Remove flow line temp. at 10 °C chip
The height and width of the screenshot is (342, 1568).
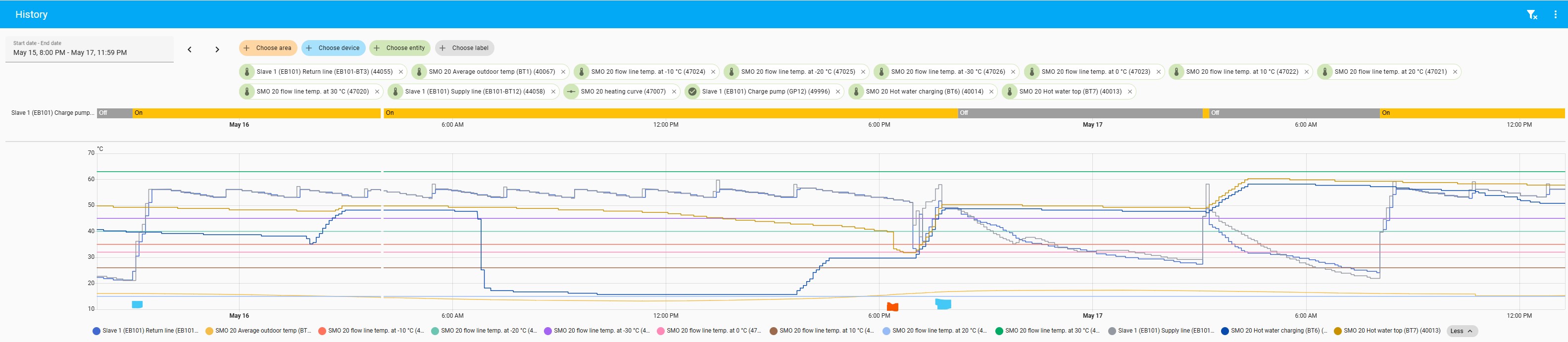click(x=1306, y=72)
